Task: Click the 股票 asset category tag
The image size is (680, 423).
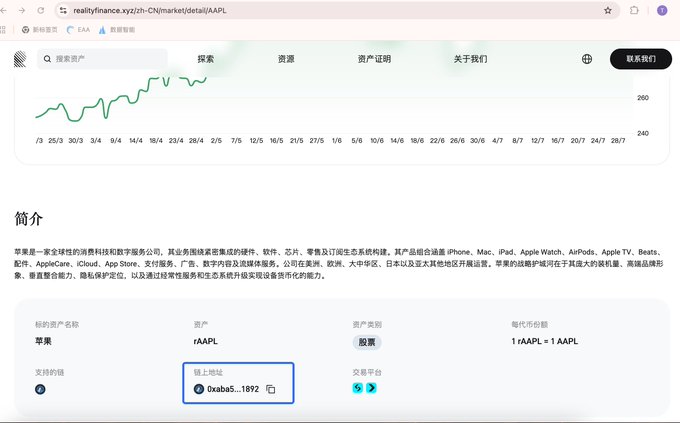Action: (x=367, y=342)
